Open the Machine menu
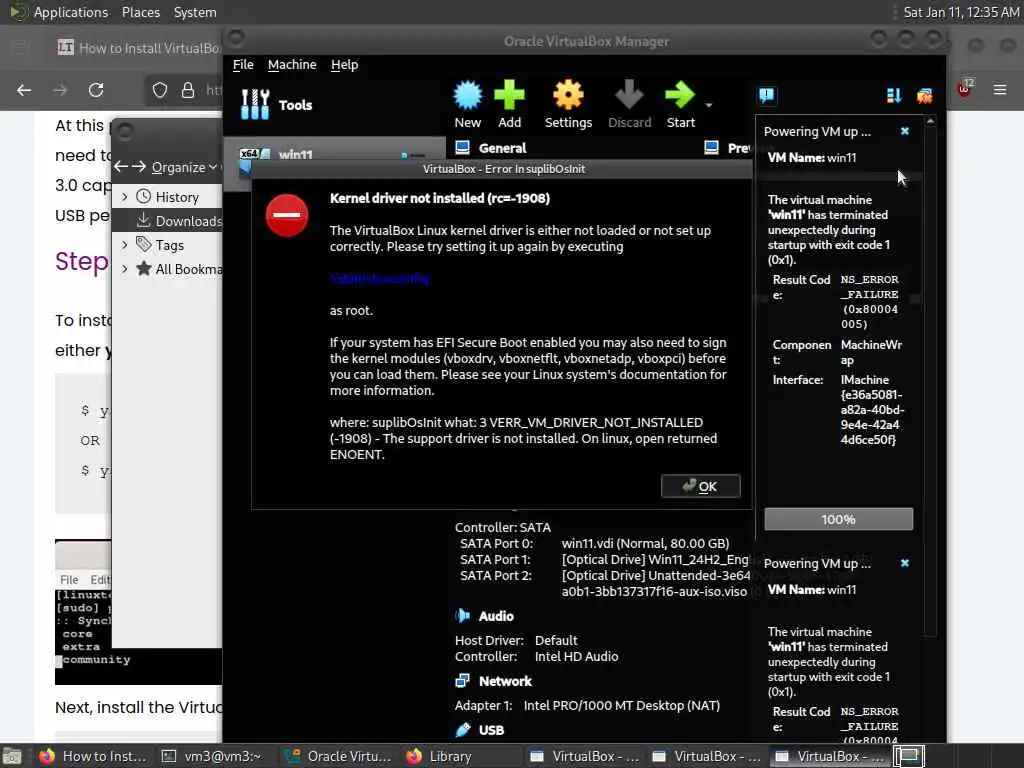Viewport: 1024px width, 768px height. tap(292, 65)
